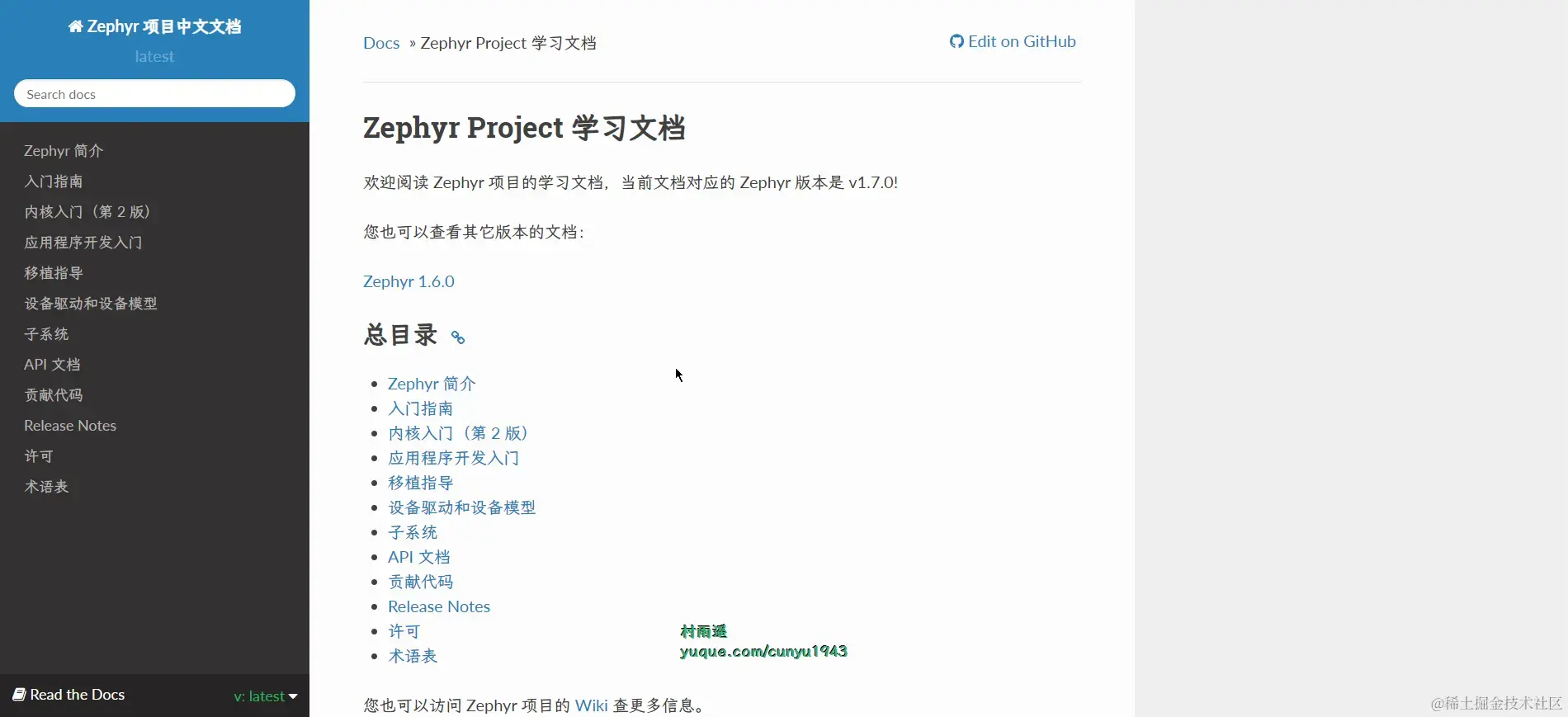Click the 许可 link in 总目录
This screenshot has height=717, width=1568.
(x=404, y=631)
